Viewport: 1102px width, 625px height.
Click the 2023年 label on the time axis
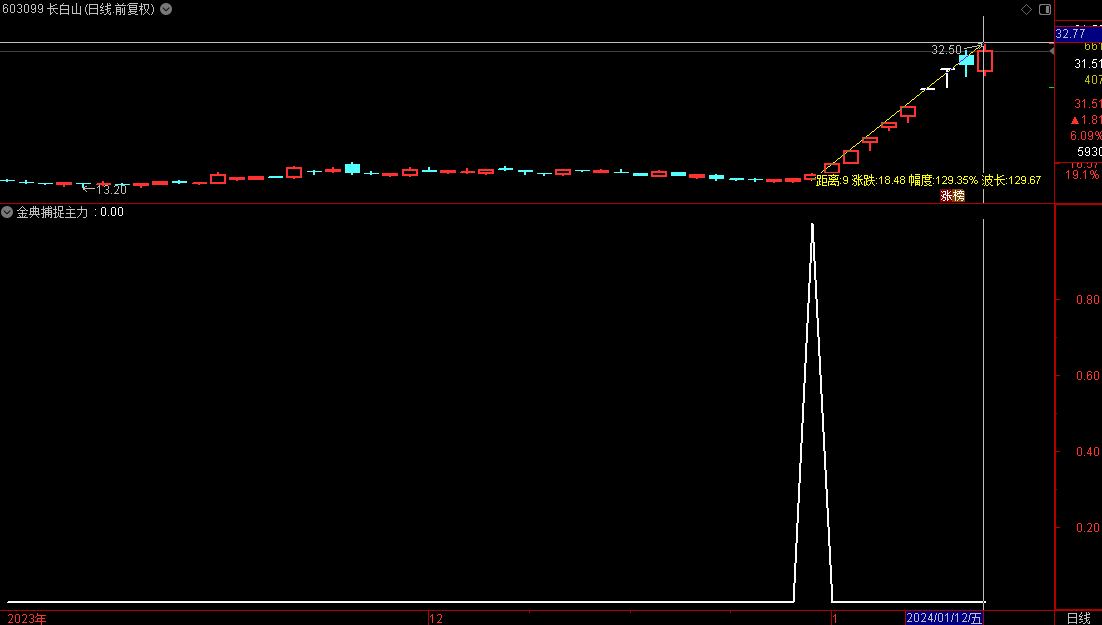tap(27, 619)
